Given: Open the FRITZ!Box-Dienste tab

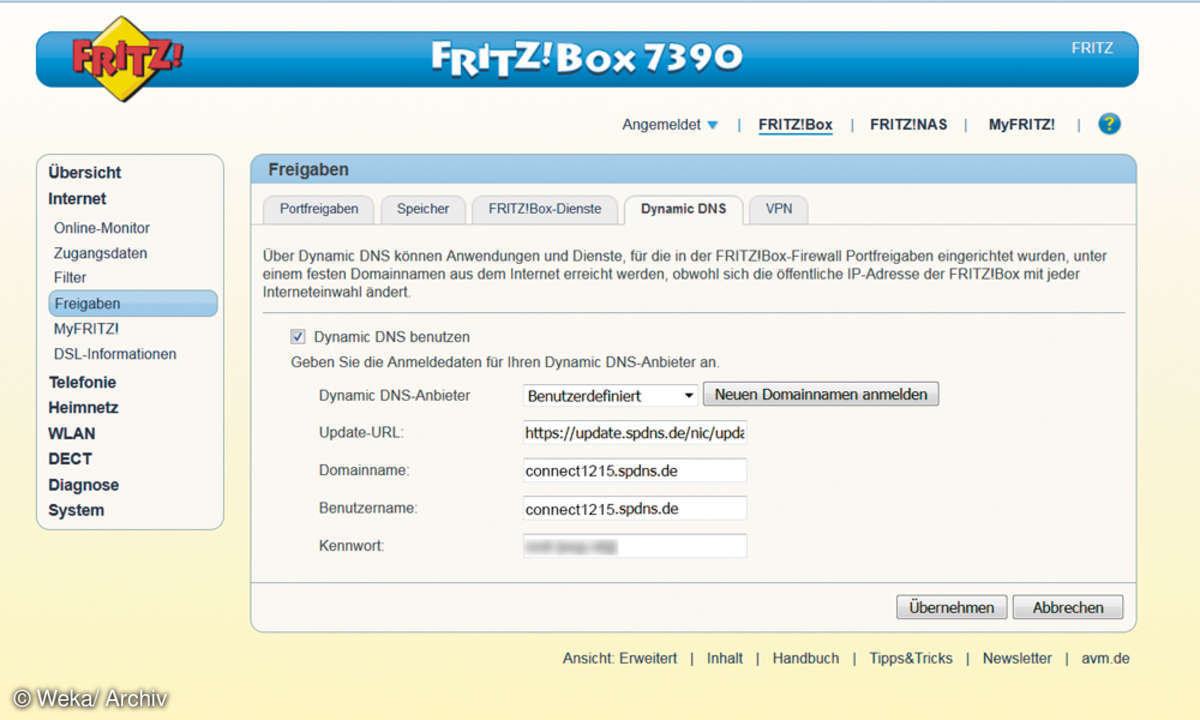Looking at the screenshot, I should point(545,209).
